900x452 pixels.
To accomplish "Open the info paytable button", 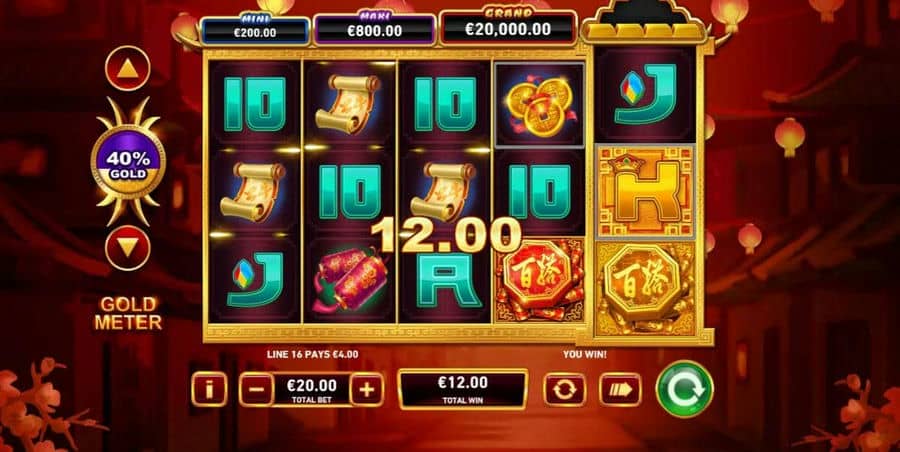I will pos(209,389).
